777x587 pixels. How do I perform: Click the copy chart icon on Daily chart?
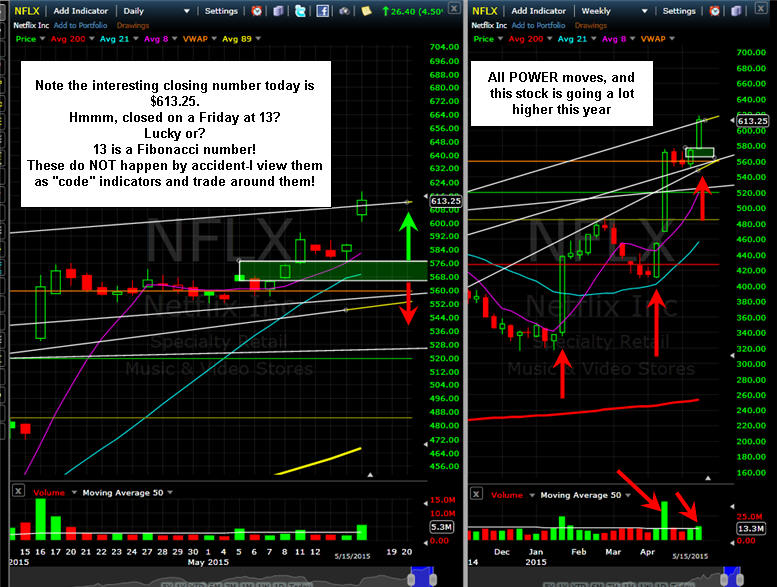pos(278,10)
